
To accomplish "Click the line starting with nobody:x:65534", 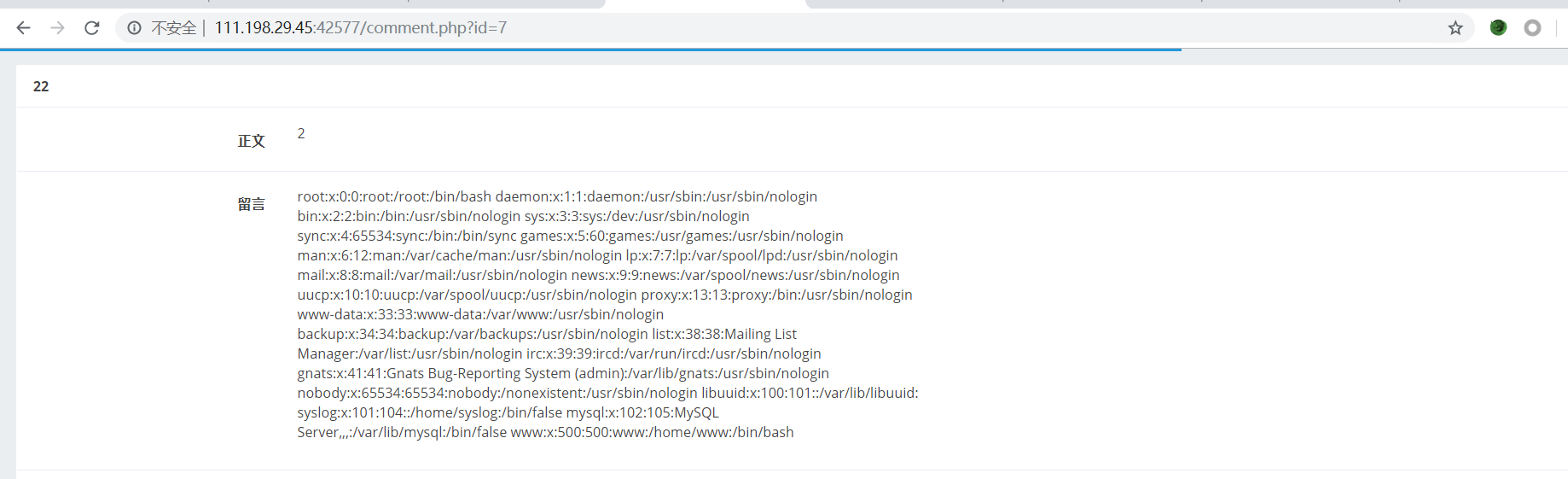I will (607, 393).
